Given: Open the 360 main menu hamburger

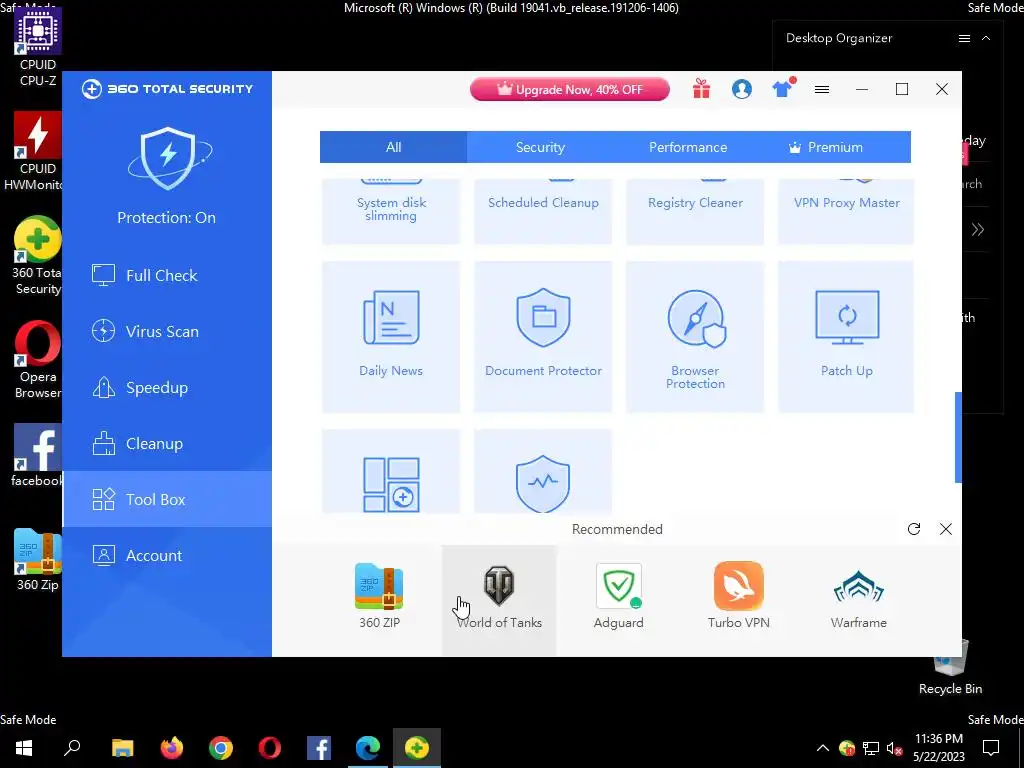Looking at the screenshot, I should [822, 89].
